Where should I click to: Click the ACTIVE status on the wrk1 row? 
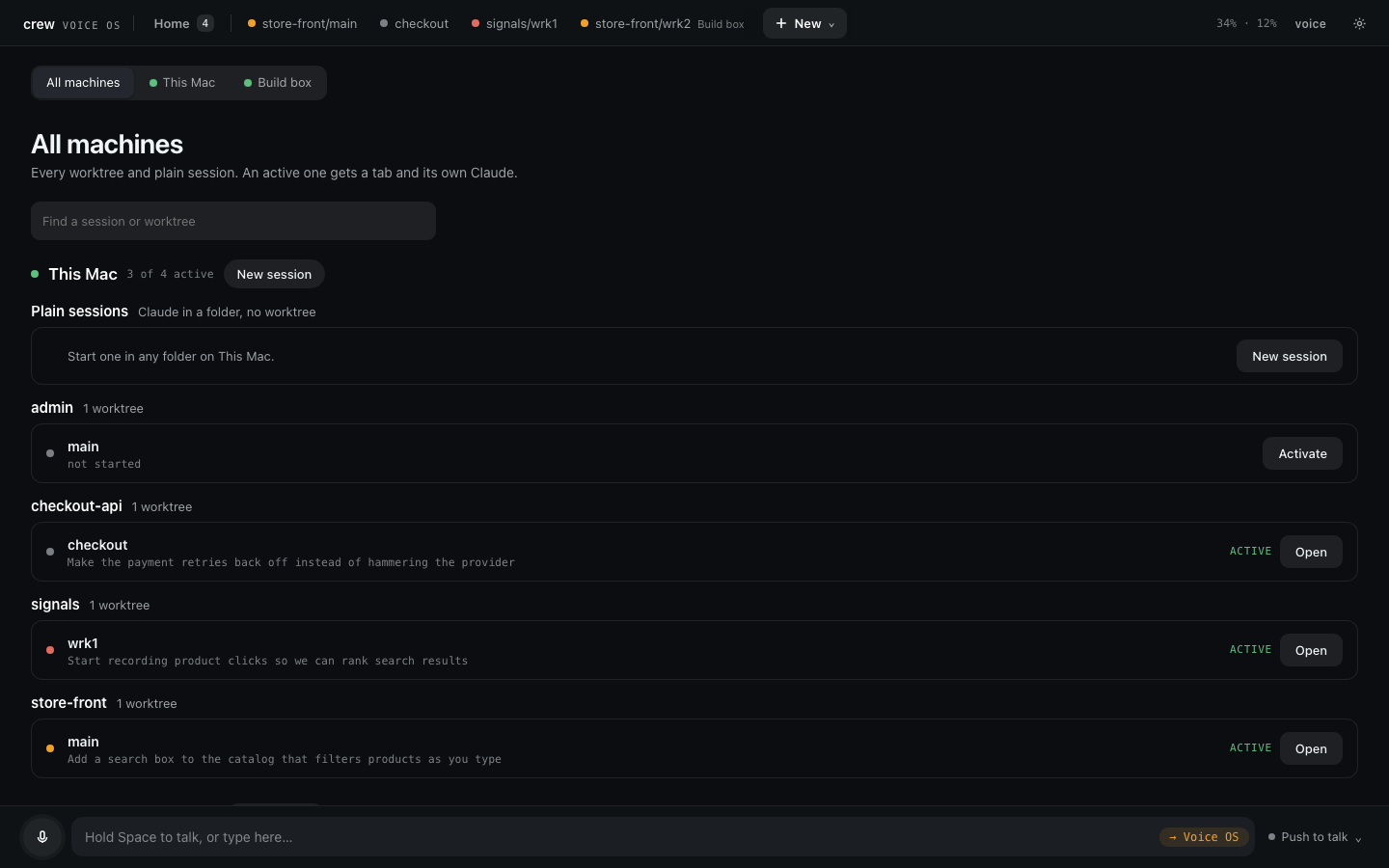click(x=1250, y=650)
